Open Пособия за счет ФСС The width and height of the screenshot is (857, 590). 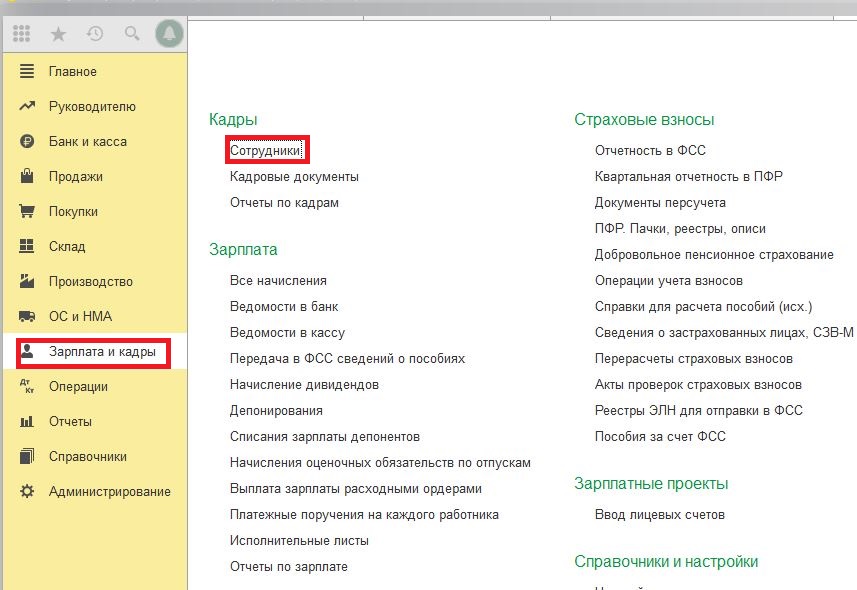click(660, 437)
